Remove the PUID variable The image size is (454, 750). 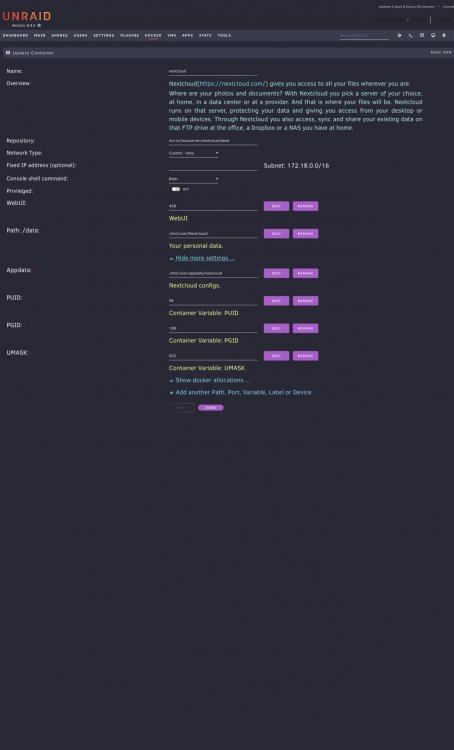[305, 301]
